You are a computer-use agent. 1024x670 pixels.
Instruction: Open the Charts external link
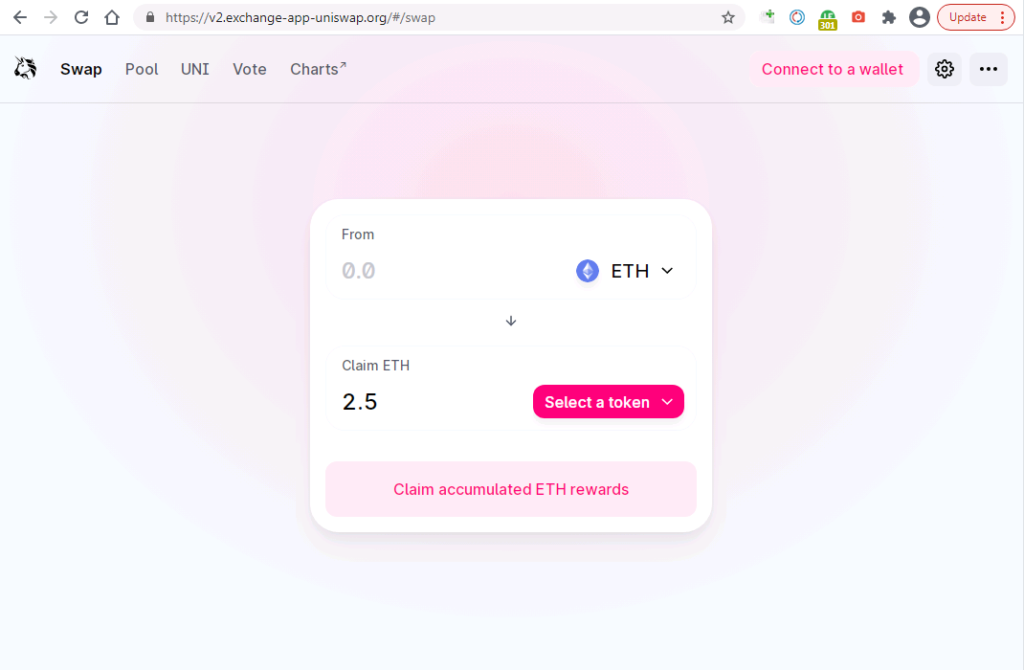pyautogui.click(x=318, y=69)
